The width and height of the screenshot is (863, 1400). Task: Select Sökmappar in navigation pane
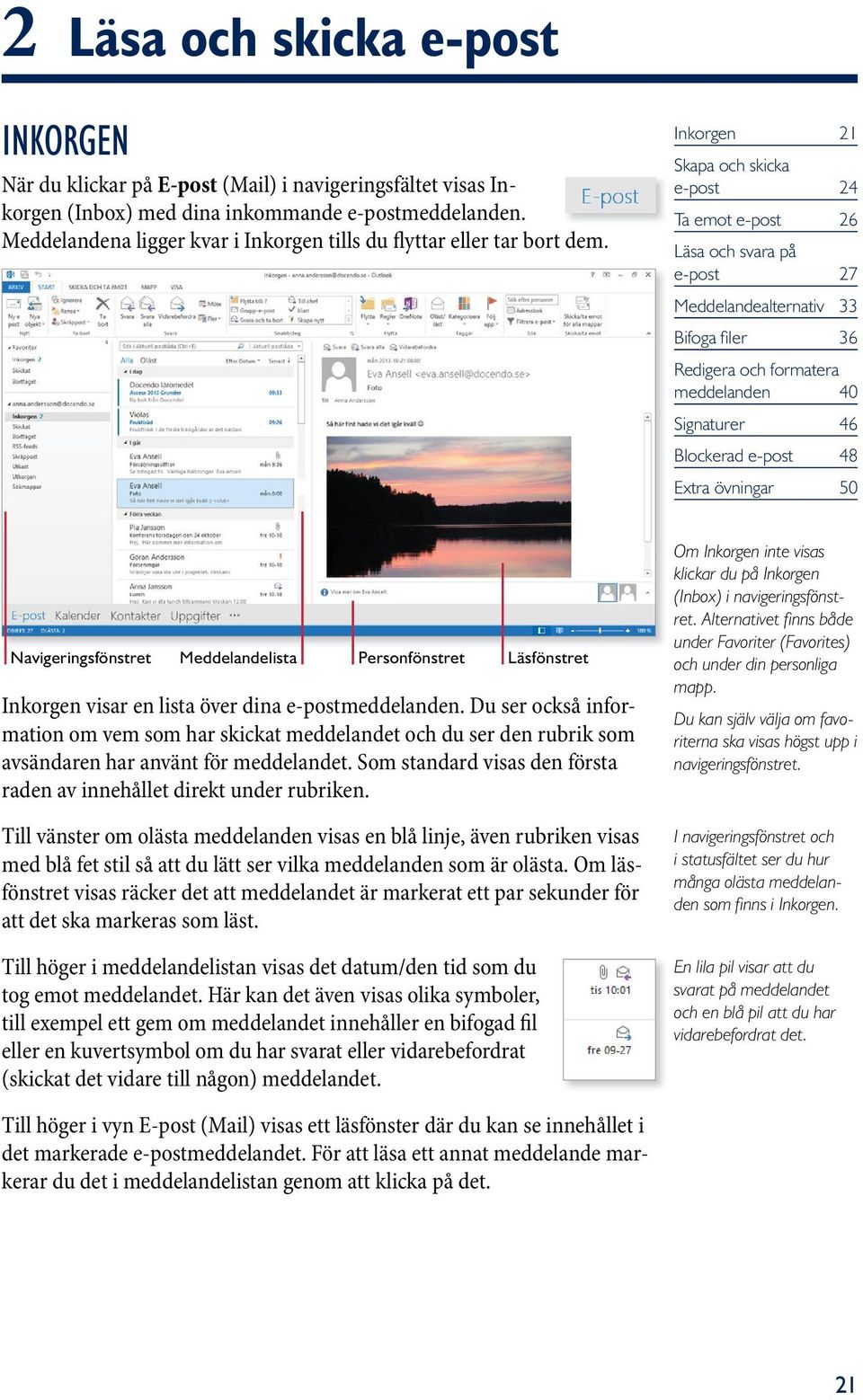(27, 487)
